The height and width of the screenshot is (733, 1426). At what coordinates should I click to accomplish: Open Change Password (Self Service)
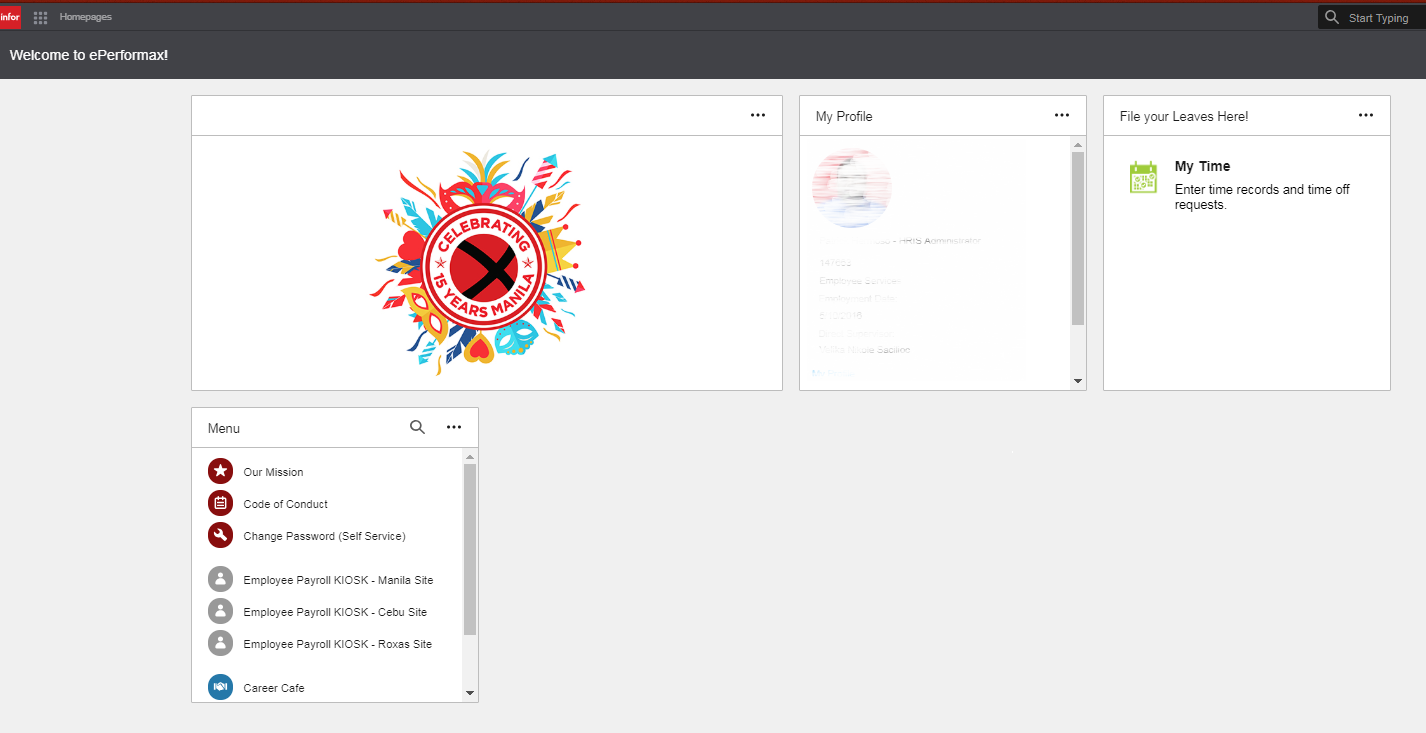tap(324, 536)
